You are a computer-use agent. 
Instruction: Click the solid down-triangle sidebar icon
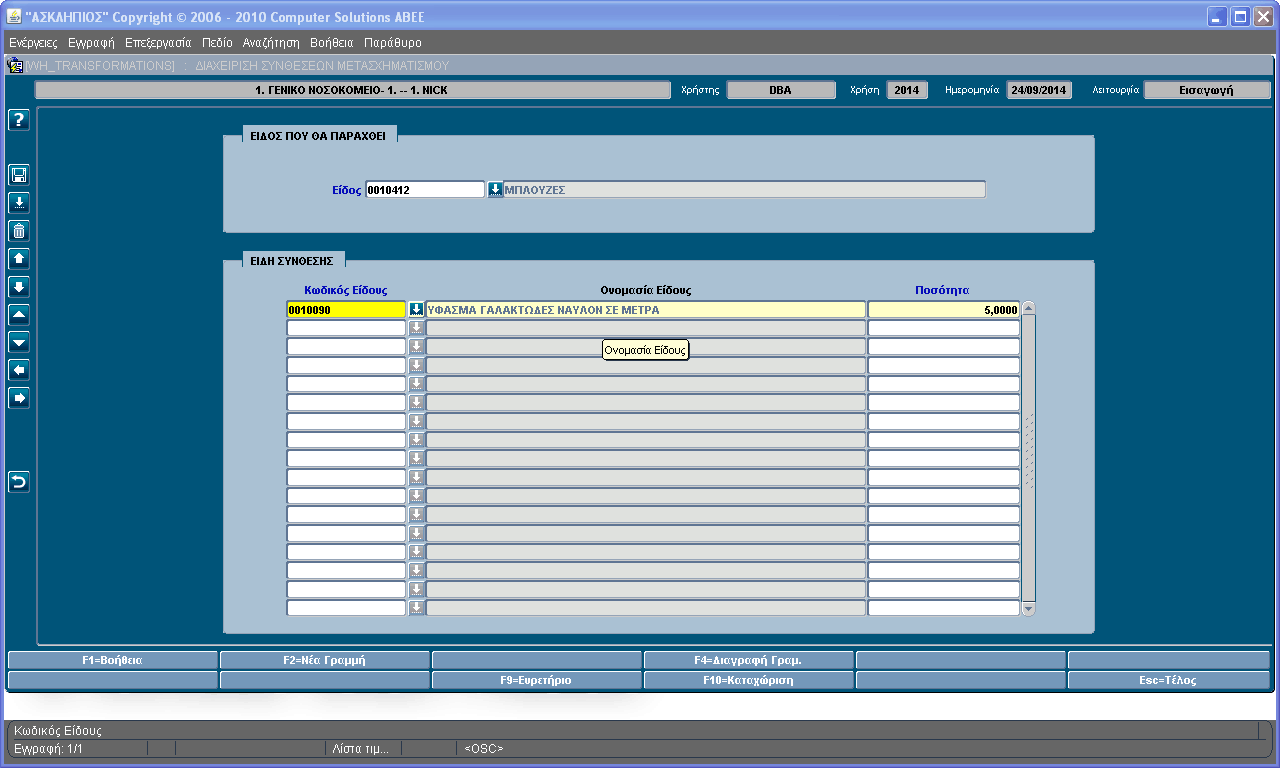pyautogui.click(x=19, y=343)
